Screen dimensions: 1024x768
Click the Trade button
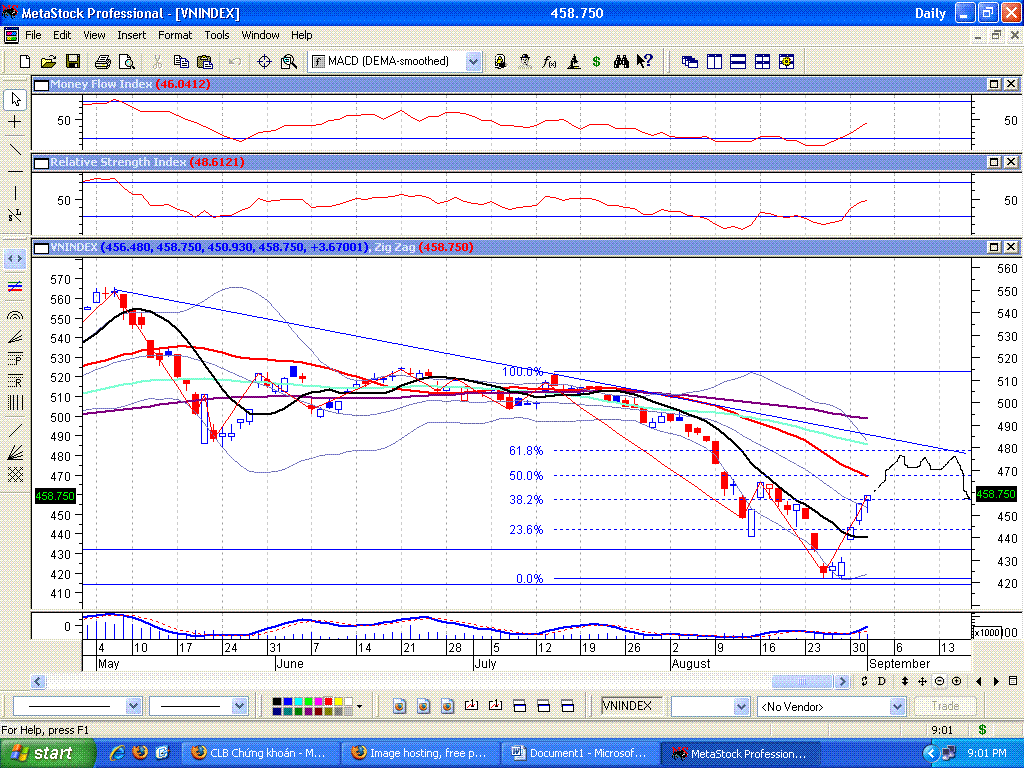point(945,706)
